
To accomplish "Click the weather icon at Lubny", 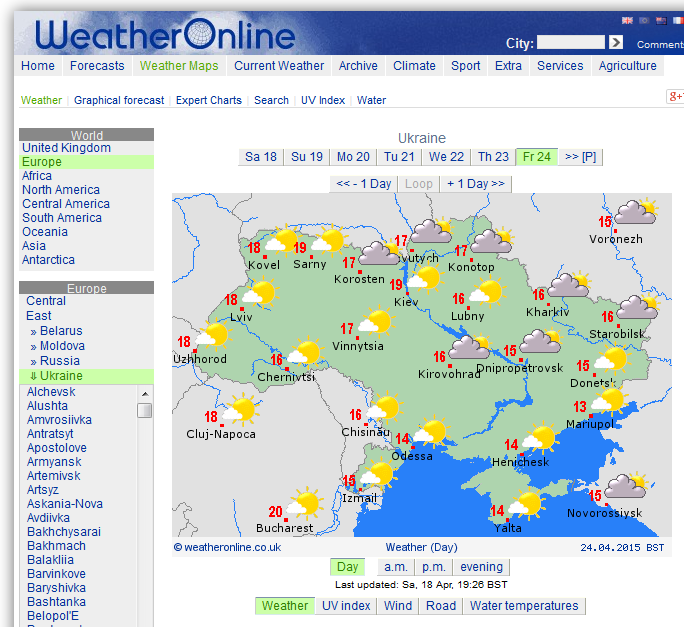I will click(x=488, y=292).
